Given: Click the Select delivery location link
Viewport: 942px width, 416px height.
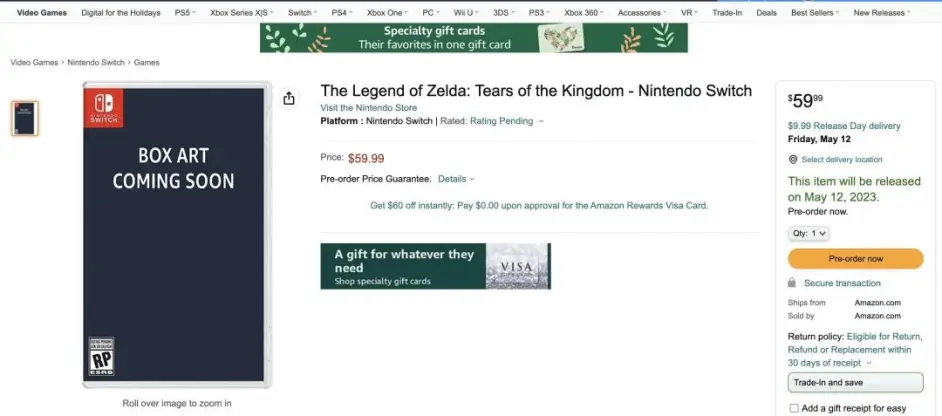Looking at the screenshot, I should (841, 160).
